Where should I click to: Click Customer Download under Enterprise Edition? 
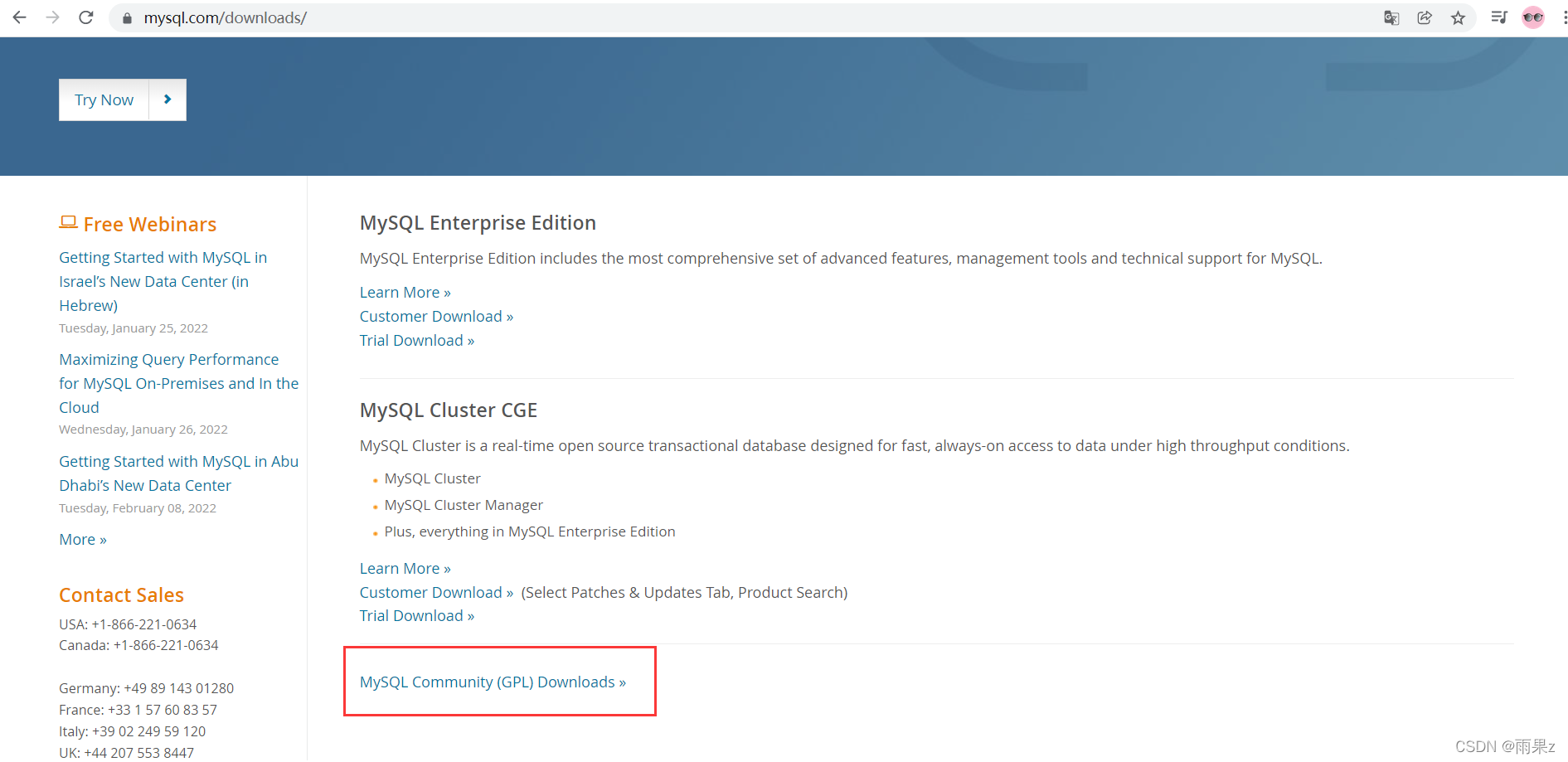(436, 316)
